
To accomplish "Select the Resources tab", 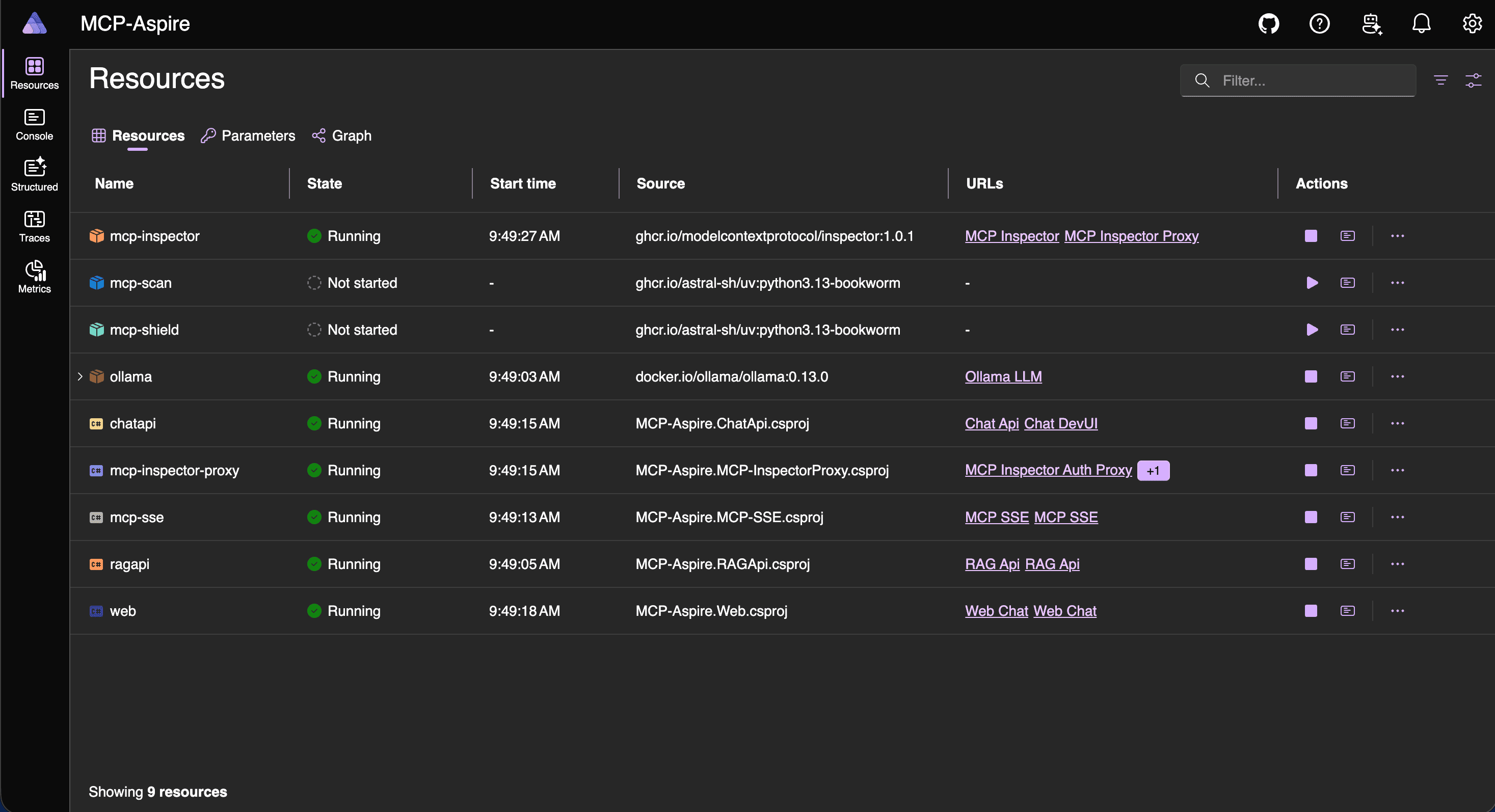I will [x=138, y=136].
